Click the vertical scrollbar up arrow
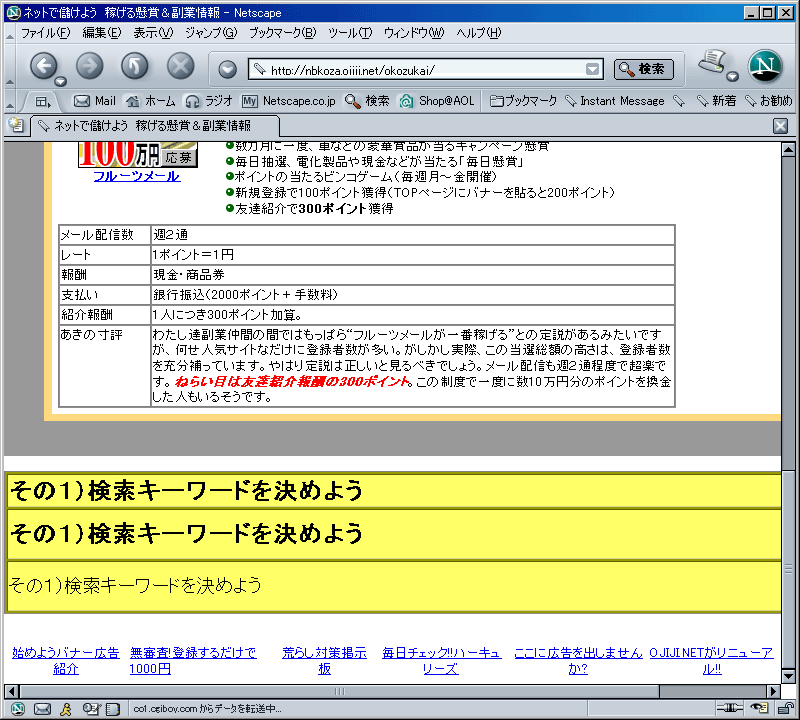The image size is (800, 720). click(788, 150)
